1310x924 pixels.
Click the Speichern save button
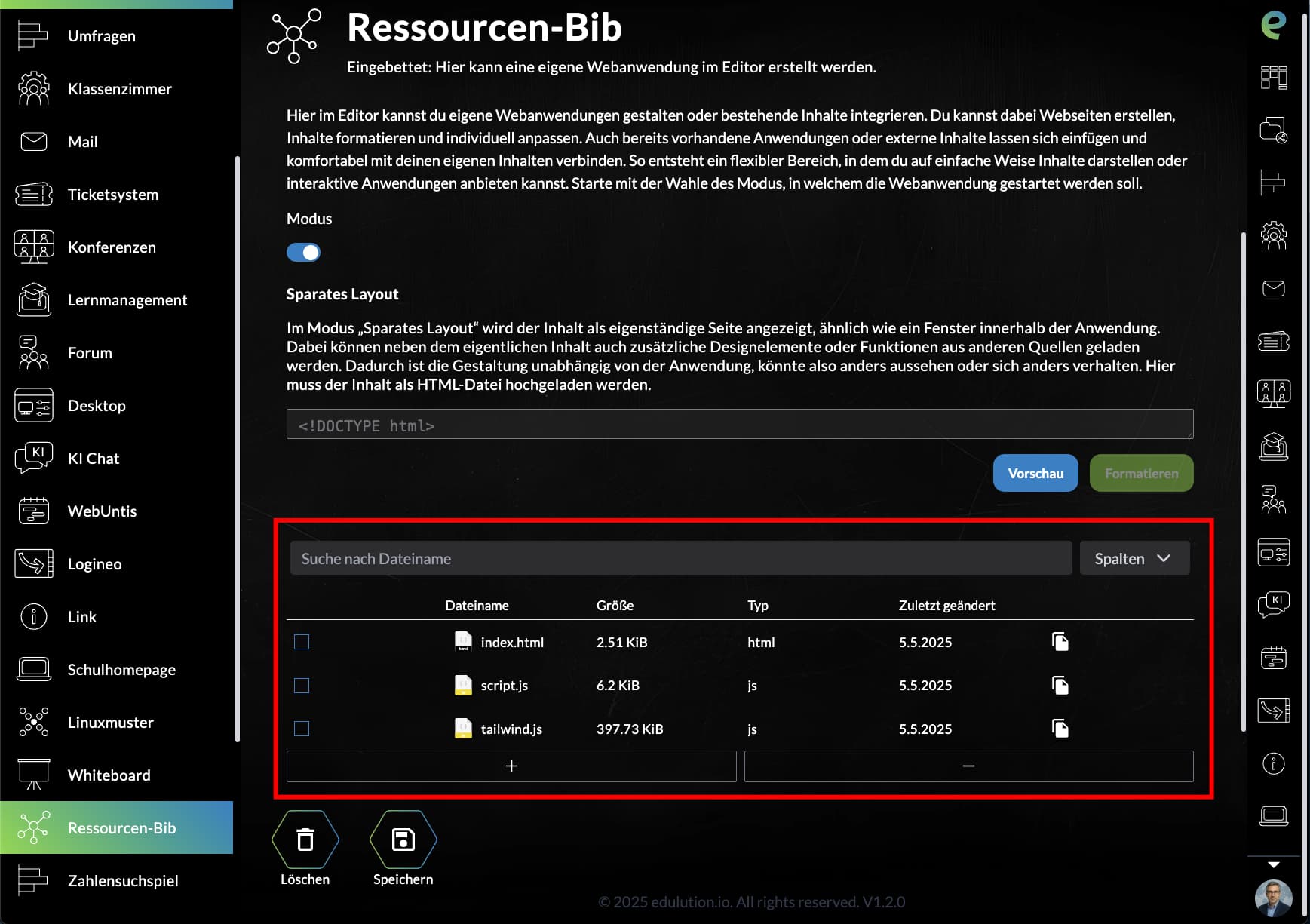click(403, 840)
